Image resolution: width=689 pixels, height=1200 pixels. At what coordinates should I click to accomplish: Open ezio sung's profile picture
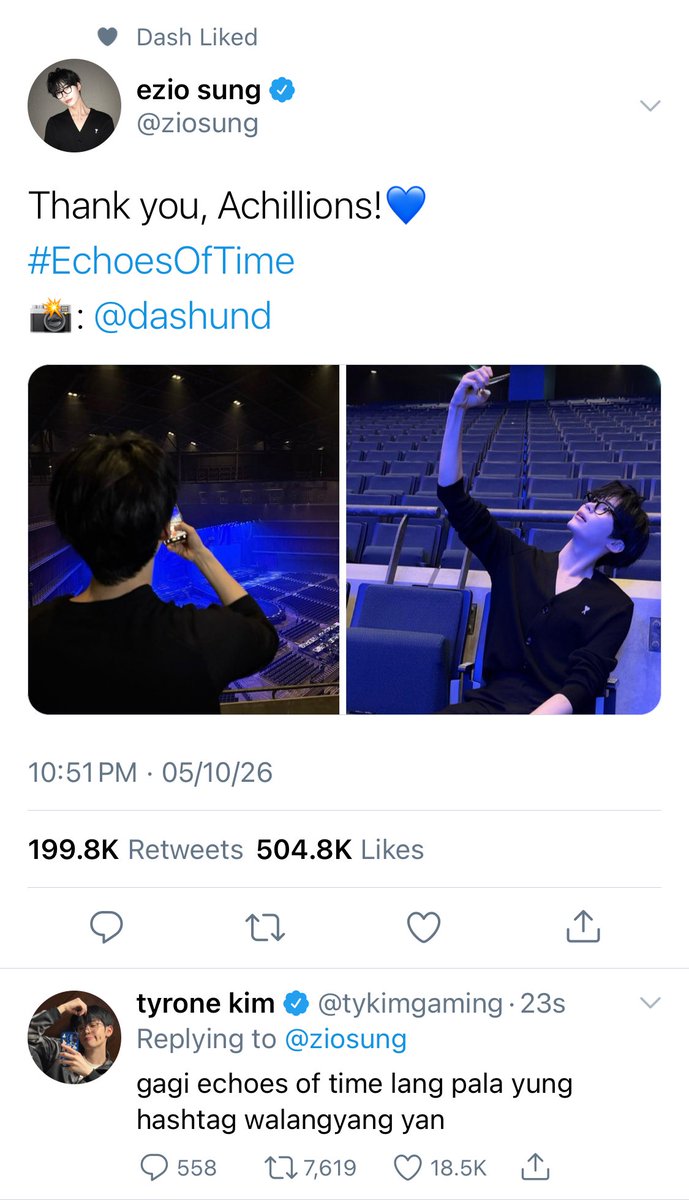74,105
